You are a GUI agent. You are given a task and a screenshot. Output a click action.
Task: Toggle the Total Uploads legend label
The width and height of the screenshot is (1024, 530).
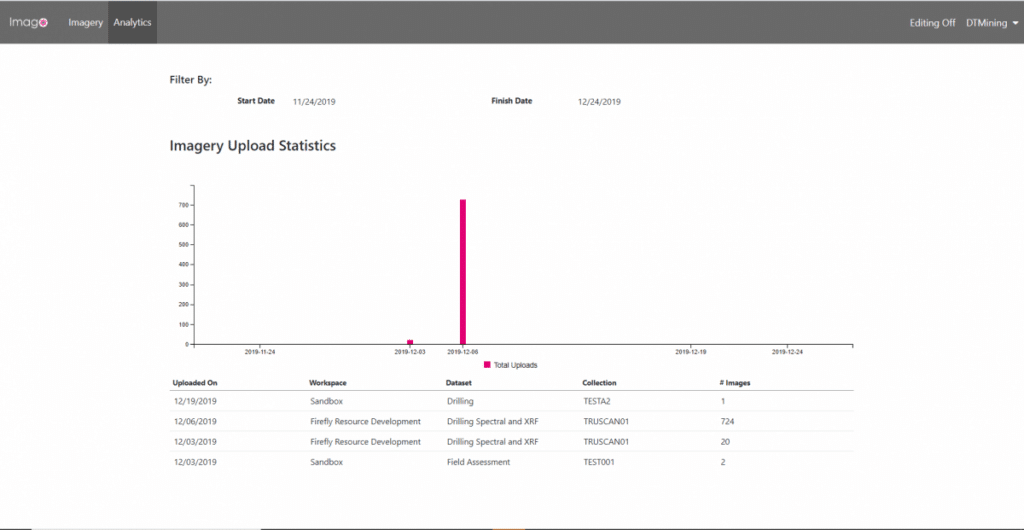point(516,365)
